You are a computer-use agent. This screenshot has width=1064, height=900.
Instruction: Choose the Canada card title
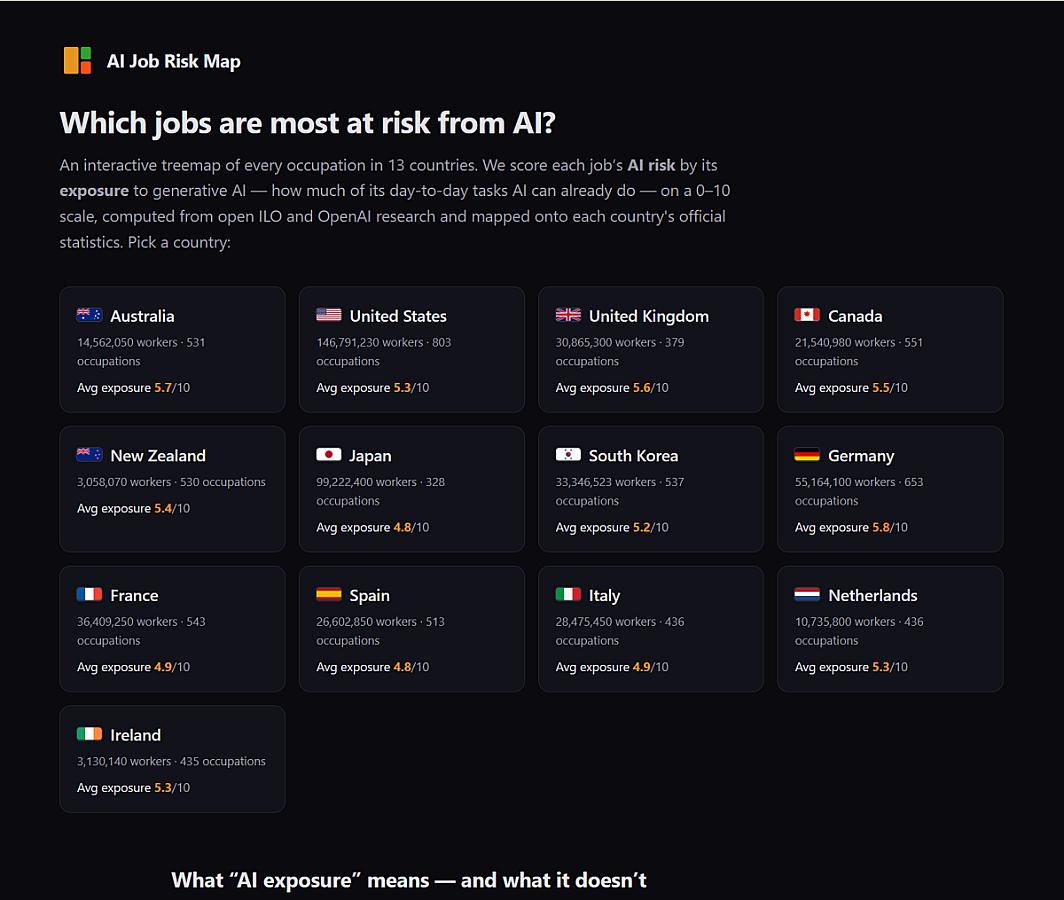[855, 316]
